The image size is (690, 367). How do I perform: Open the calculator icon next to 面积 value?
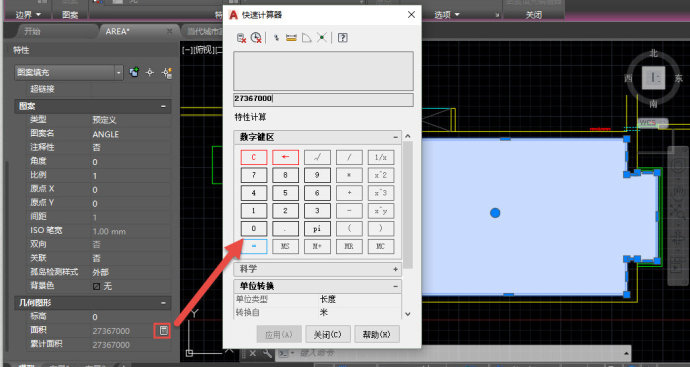164,330
